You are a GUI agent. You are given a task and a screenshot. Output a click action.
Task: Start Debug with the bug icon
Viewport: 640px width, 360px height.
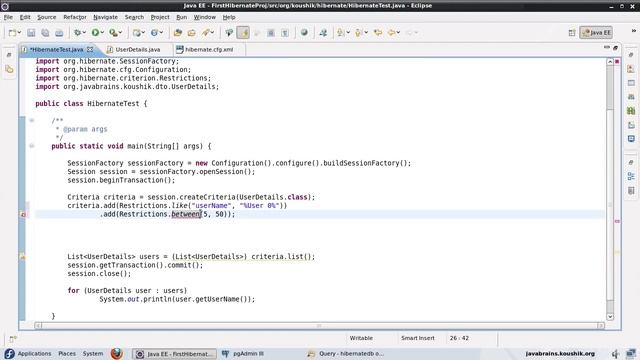coord(77,33)
